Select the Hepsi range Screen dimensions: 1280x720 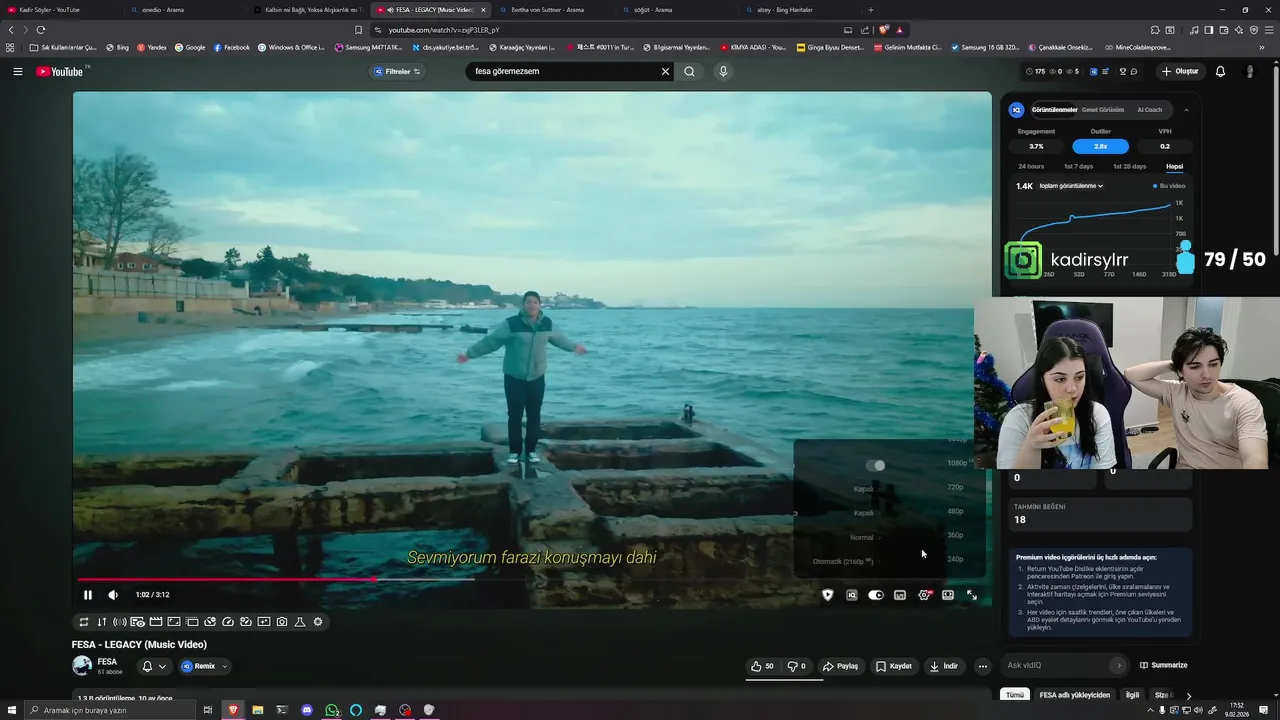(x=1174, y=166)
